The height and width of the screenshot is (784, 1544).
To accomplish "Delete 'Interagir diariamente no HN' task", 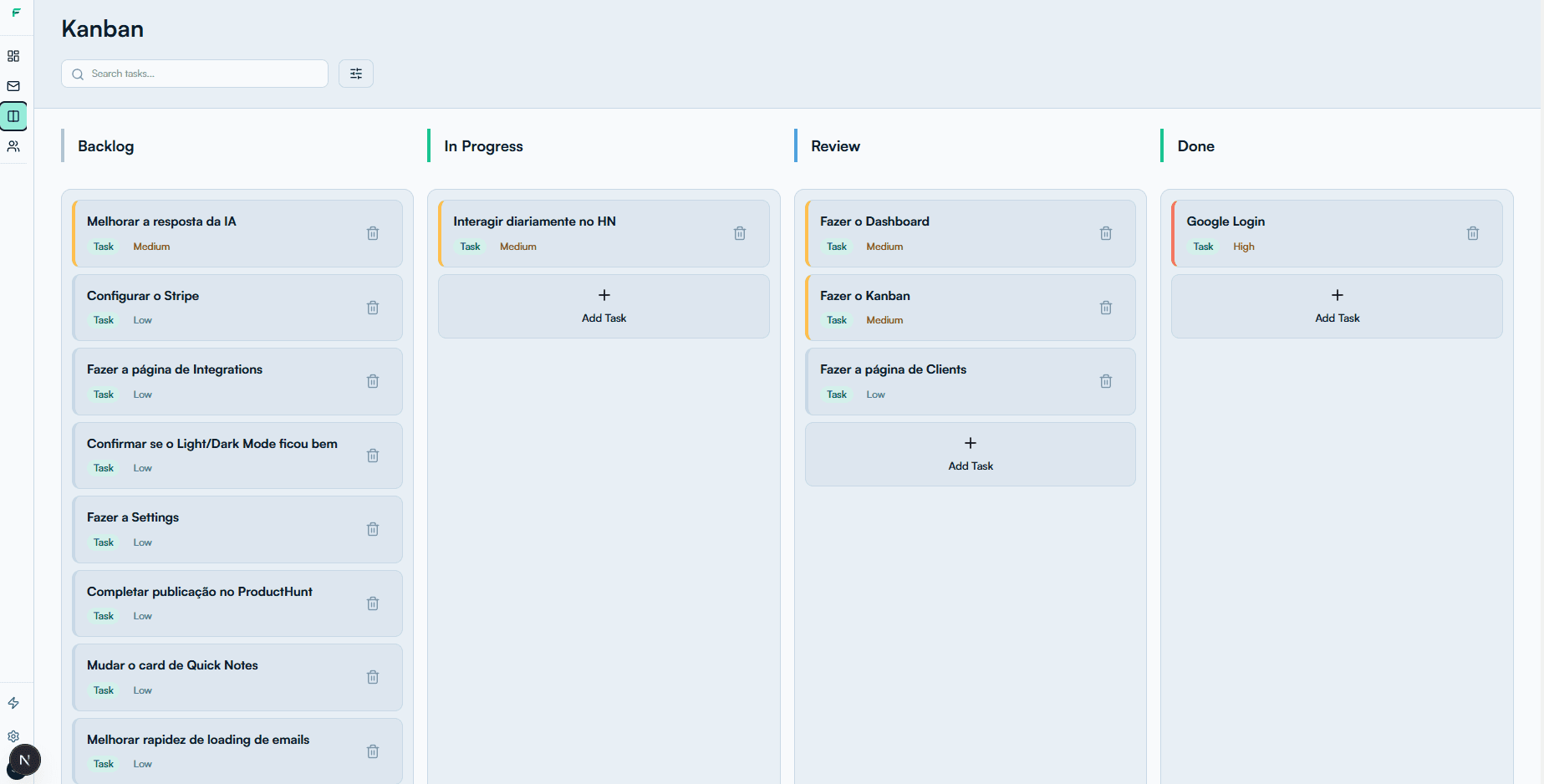I will point(740,233).
